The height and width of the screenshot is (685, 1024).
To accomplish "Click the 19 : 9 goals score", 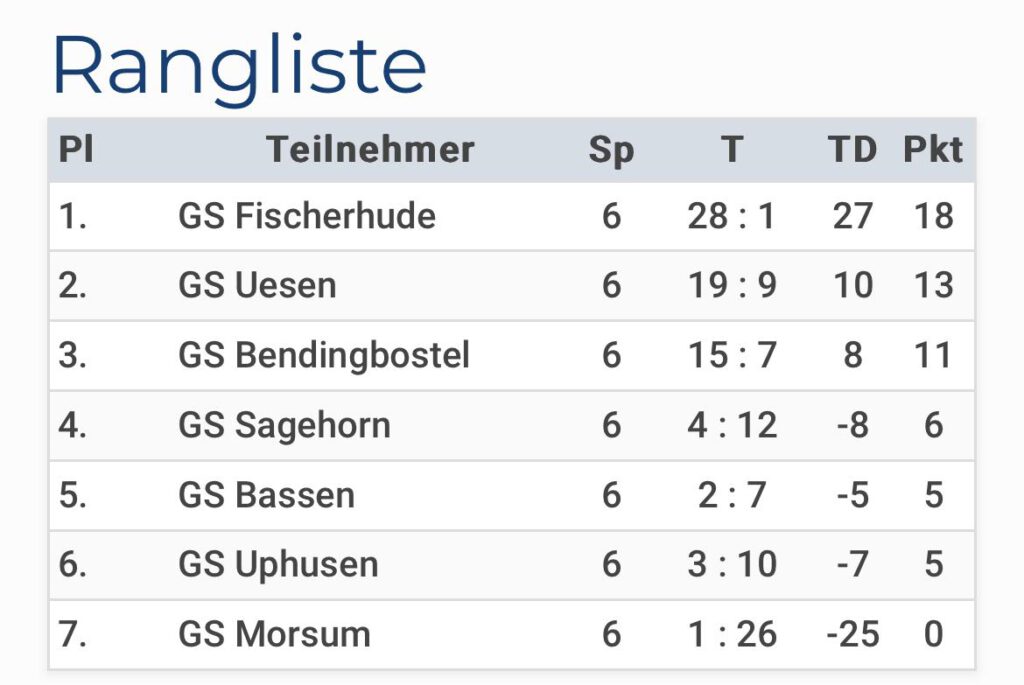I will [x=732, y=285].
